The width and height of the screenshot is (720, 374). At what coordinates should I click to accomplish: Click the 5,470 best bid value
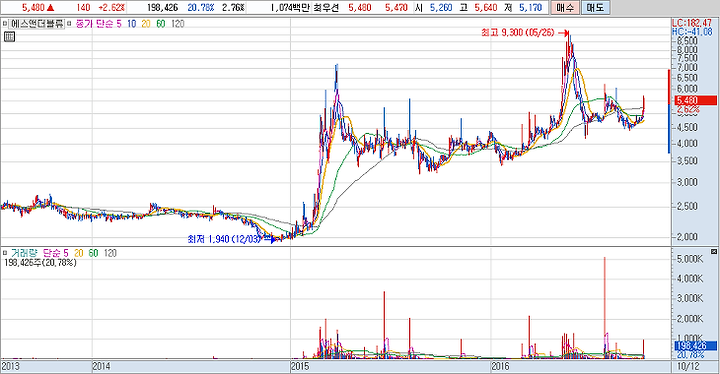[x=396, y=8]
